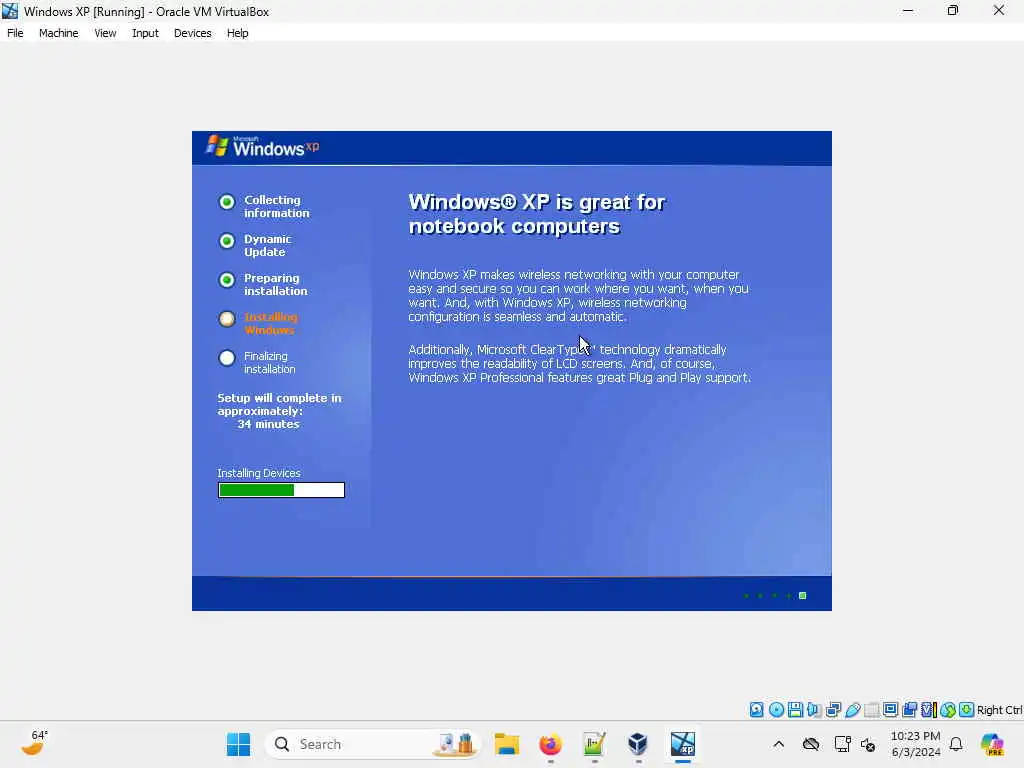This screenshot has width=1024, height=768.
Task: Click the Right Ctrl host key label
Action: coord(999,710)
